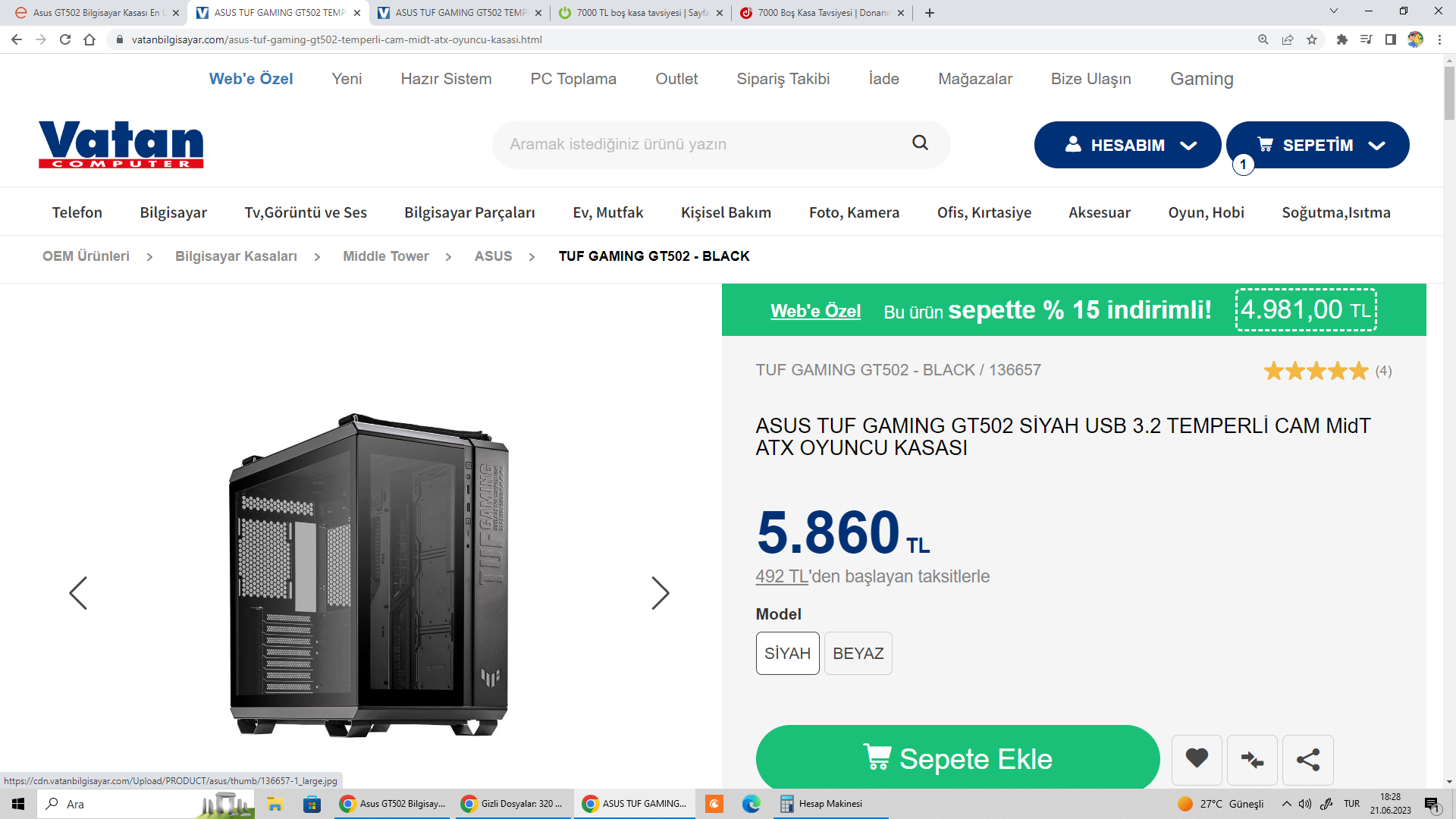Share this page from address bar
Screen dimensions: 1456x819
point(1288,39)
